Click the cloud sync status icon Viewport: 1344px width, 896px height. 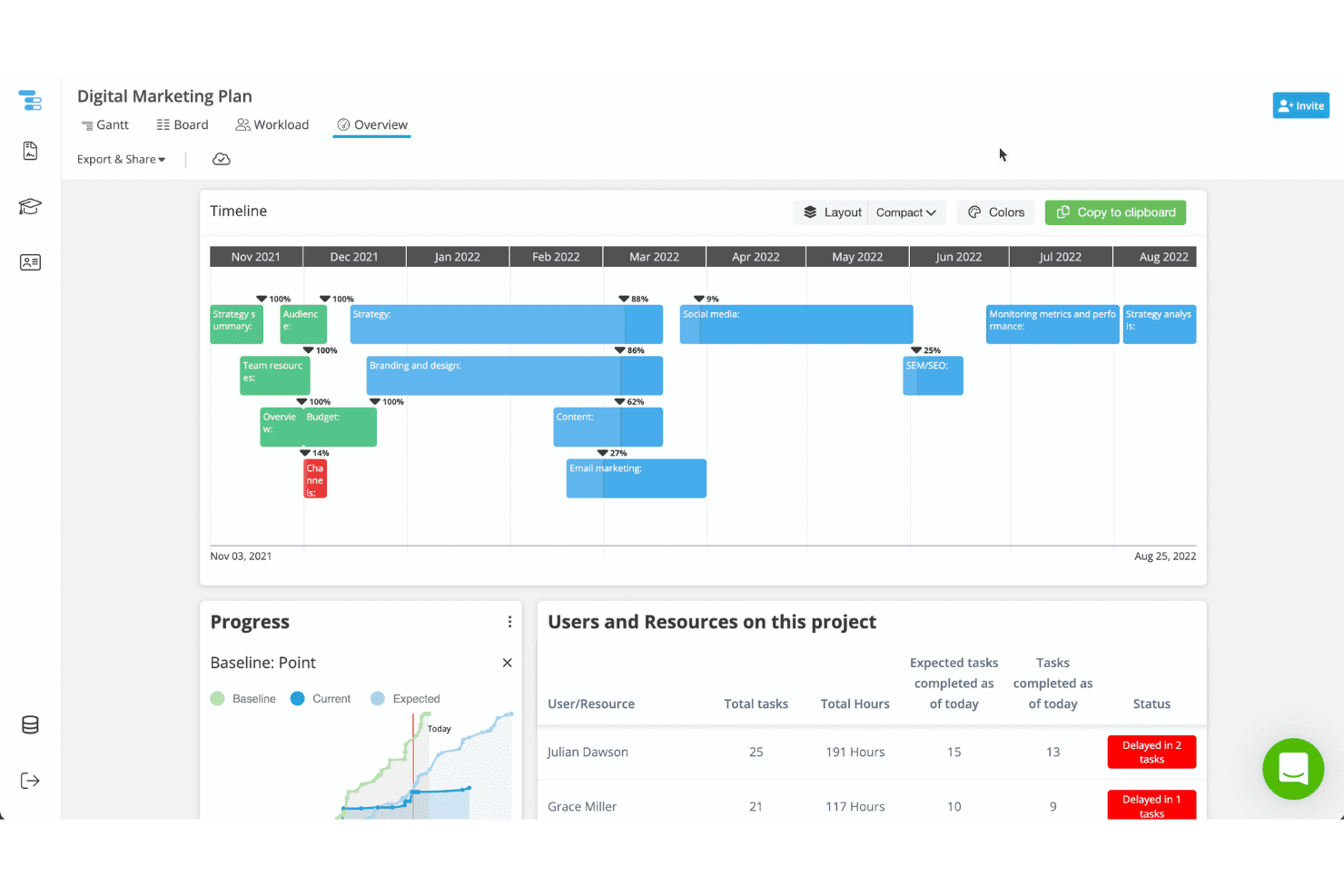click(222, 159)
